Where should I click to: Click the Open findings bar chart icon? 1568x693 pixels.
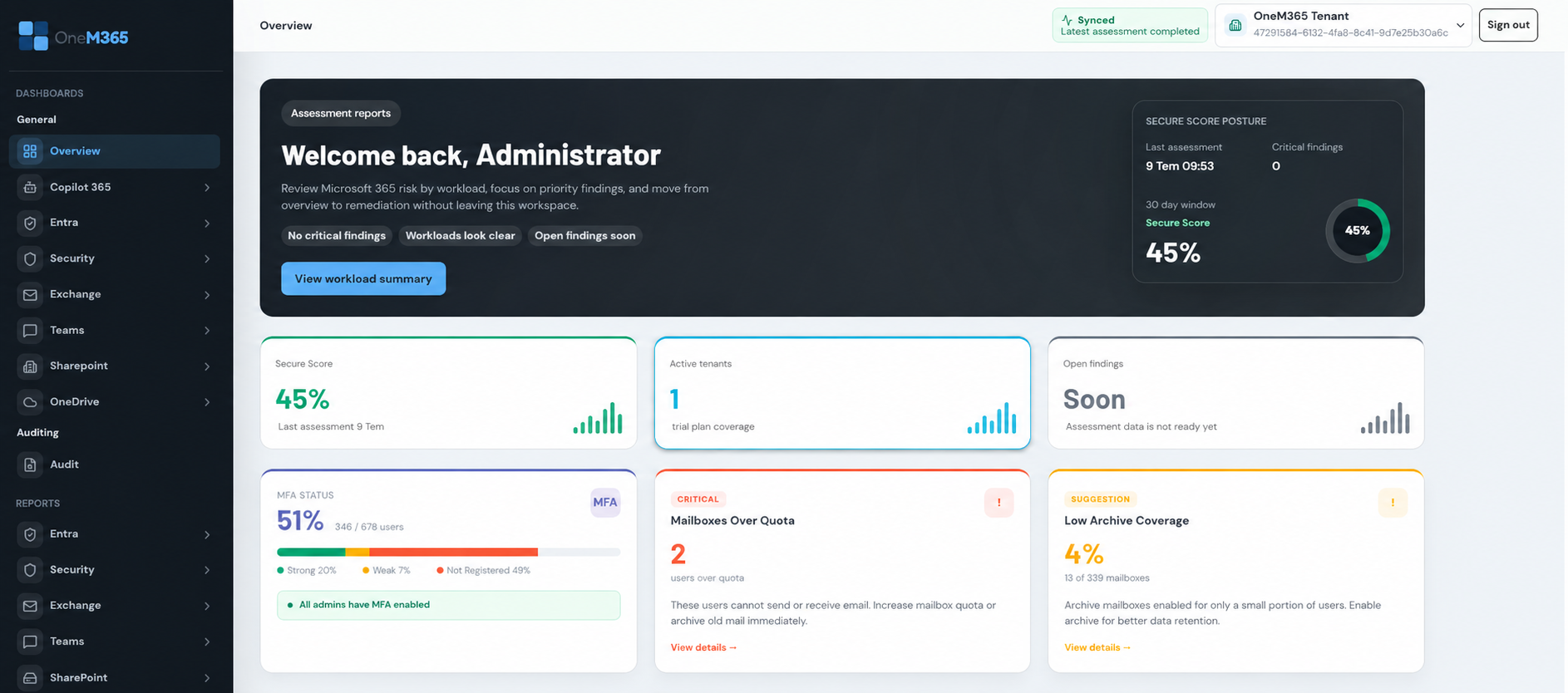pyautogui.click(x=1385, y=417)
